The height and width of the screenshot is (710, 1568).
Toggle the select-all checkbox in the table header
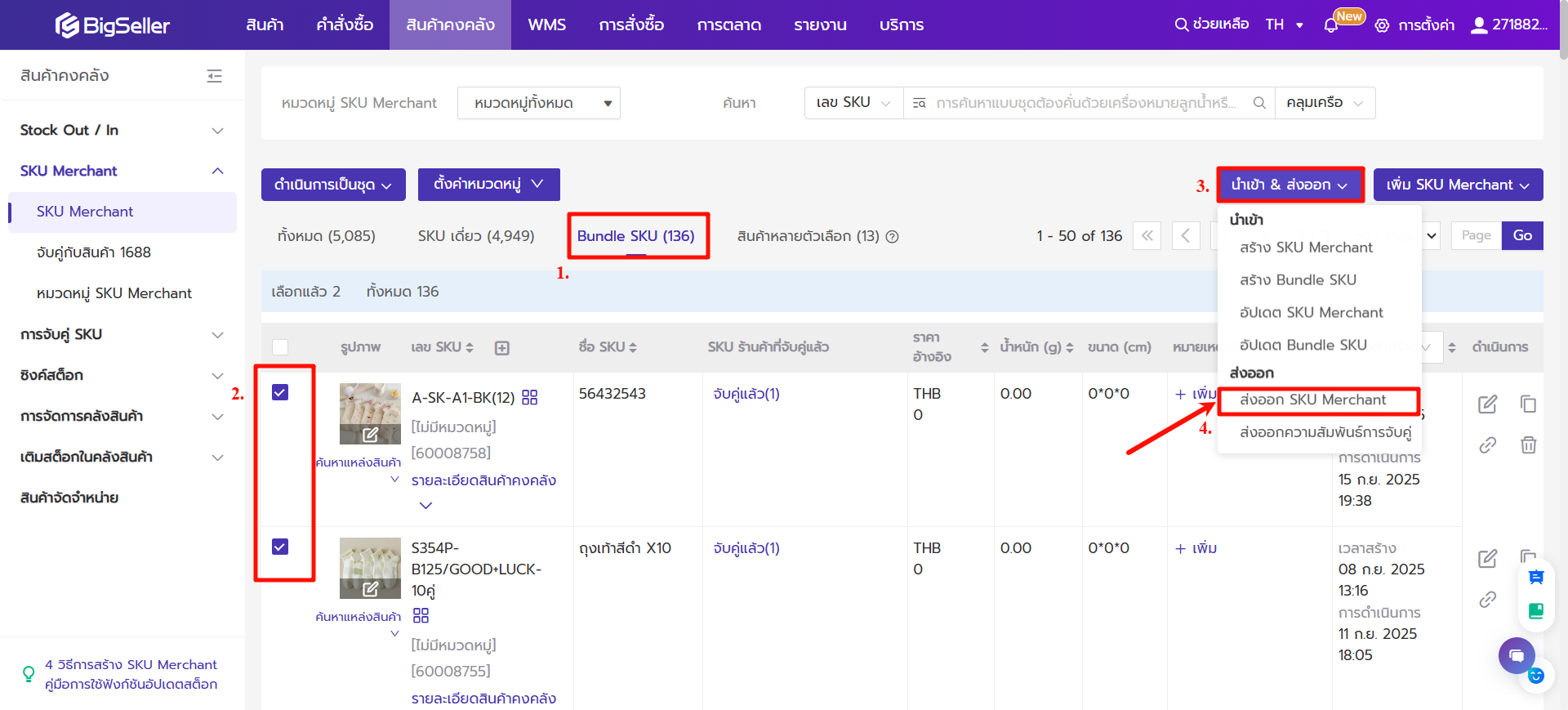(x=280, y=347)
